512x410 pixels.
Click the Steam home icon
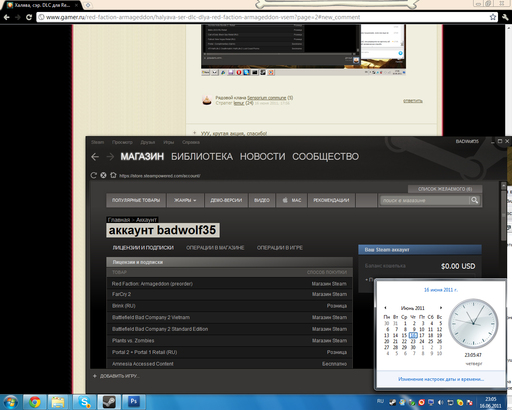(113, 175)
